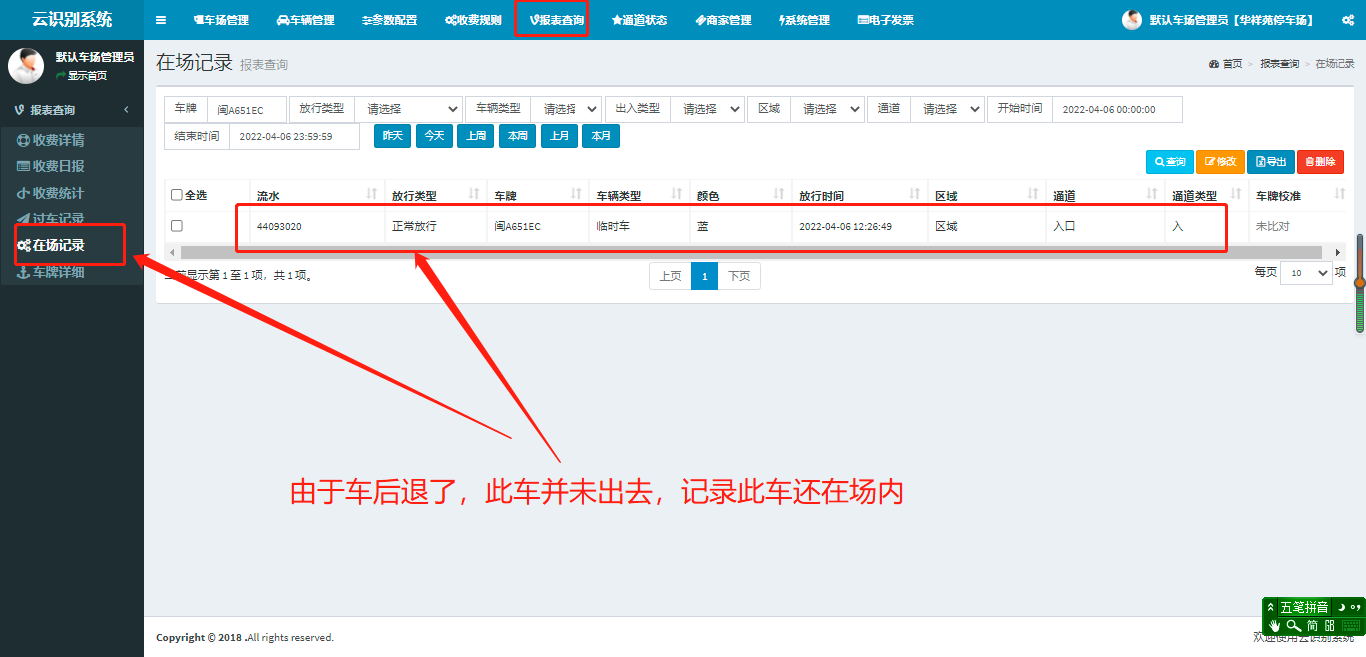Viewport: 1366px width, 657px height.
Task: Sort by the 通道类型 column sort icon
Action: pos(1236,194)
